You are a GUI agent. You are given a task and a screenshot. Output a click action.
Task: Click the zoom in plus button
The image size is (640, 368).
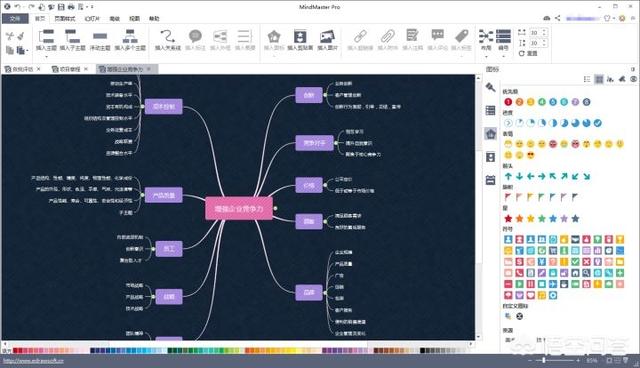pyautogui.click(x=578, y=360)
